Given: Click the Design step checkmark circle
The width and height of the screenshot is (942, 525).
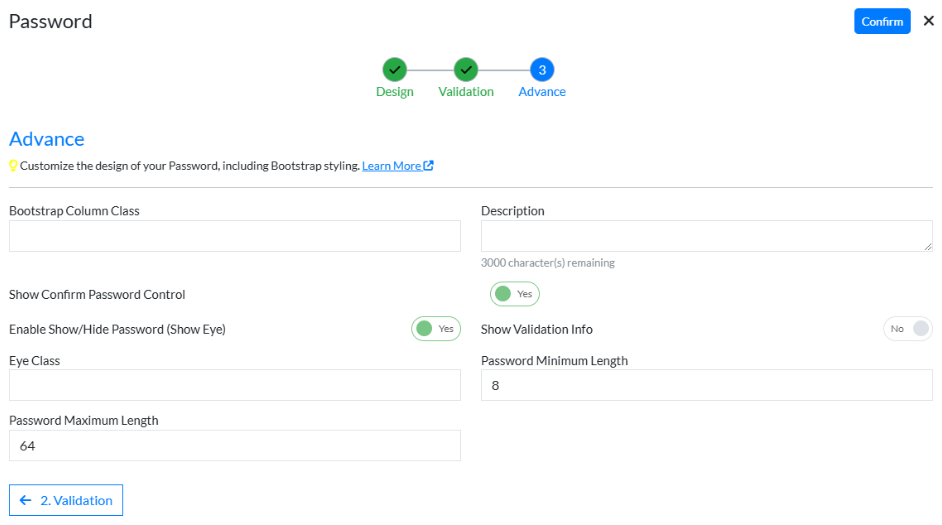Looking at the screenshot, I should (x=394, y=70).
